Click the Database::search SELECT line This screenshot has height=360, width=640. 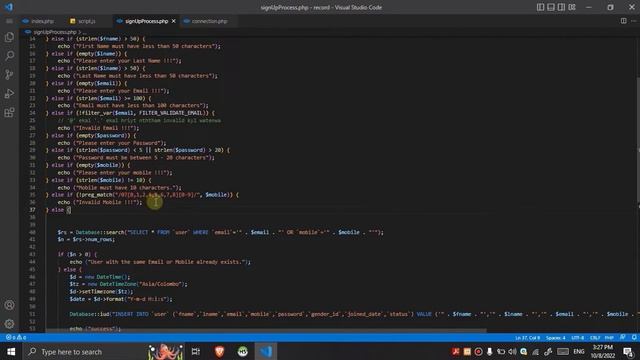tap(220, 232)
